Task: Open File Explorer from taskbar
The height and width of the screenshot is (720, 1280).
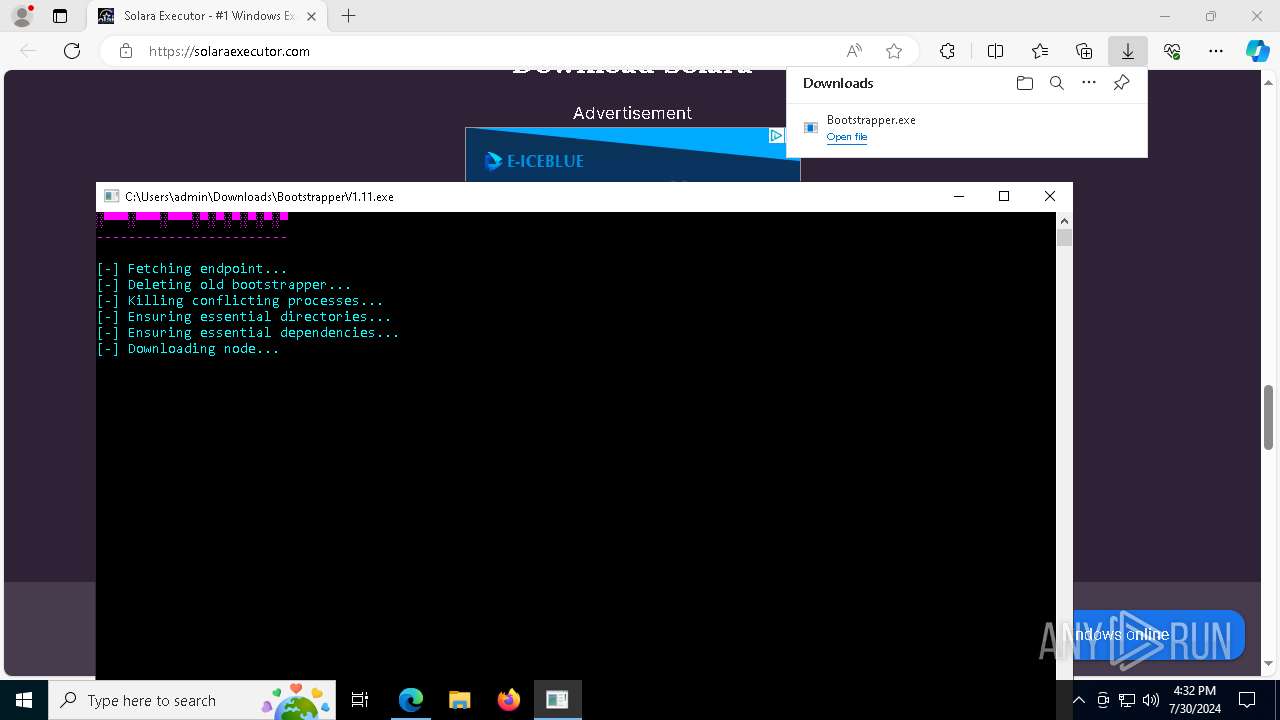Action: 460,701
